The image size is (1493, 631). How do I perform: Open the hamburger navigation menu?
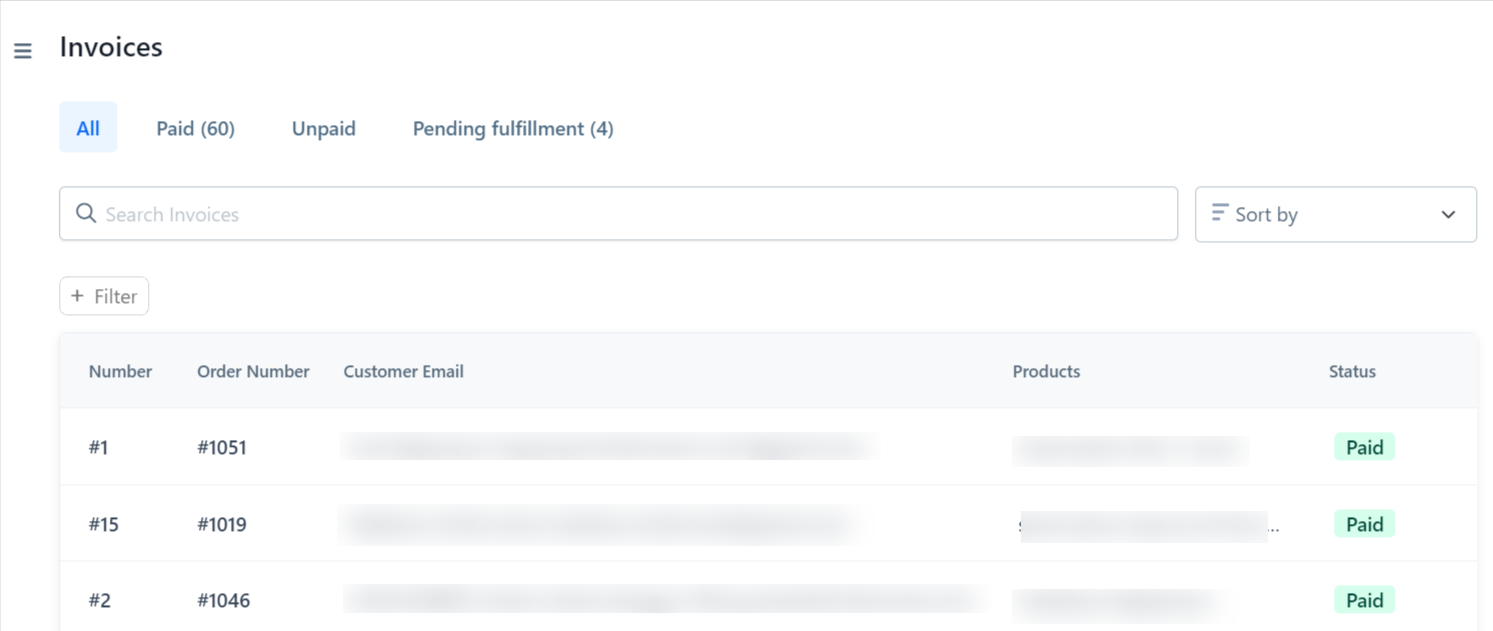click(x=22, y=50)
